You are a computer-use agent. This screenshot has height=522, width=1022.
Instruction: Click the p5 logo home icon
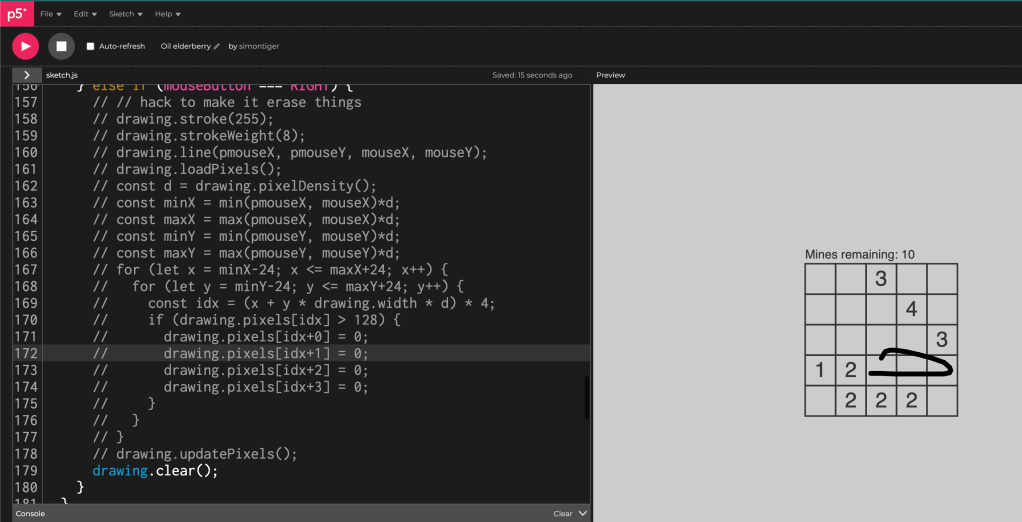pos(16,14)
